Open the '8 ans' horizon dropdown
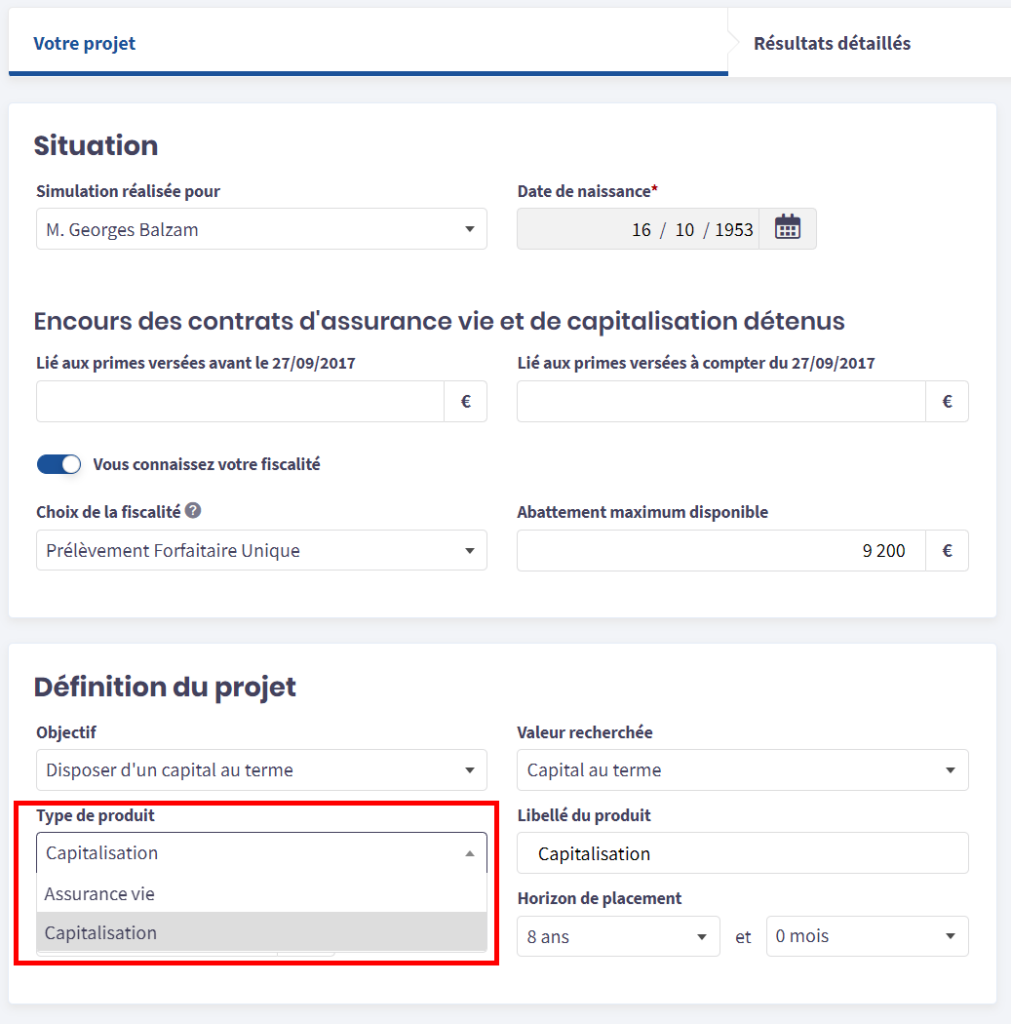The image size is (1011, 1024). [x=618, y=937]
